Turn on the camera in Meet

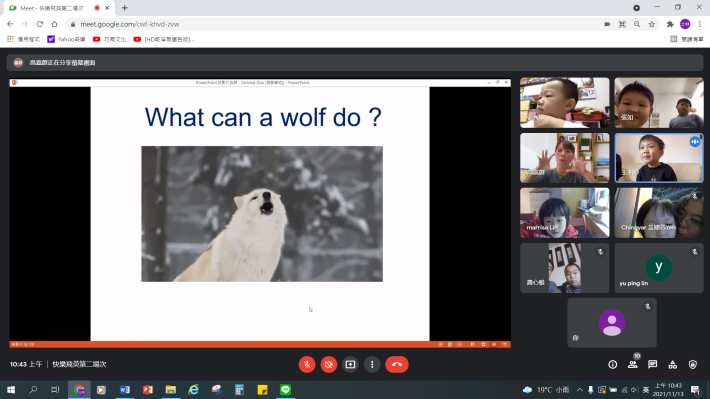(x=329, y=365)
